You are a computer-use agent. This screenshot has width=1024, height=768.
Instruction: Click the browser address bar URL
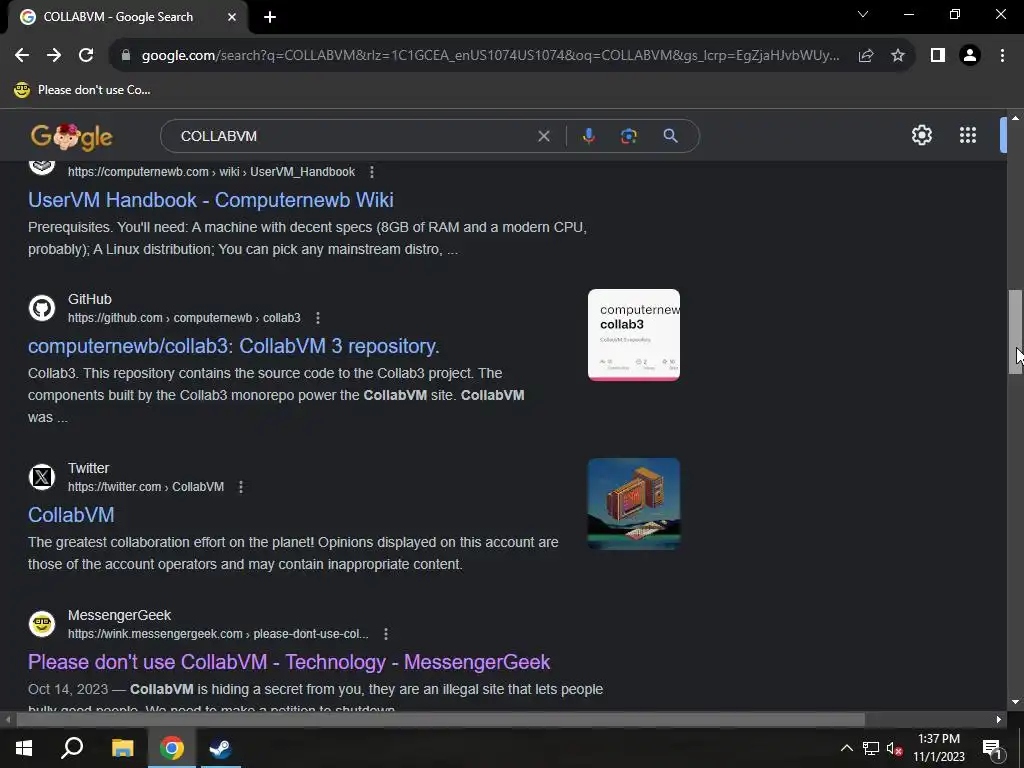click(x=490, y=56)
